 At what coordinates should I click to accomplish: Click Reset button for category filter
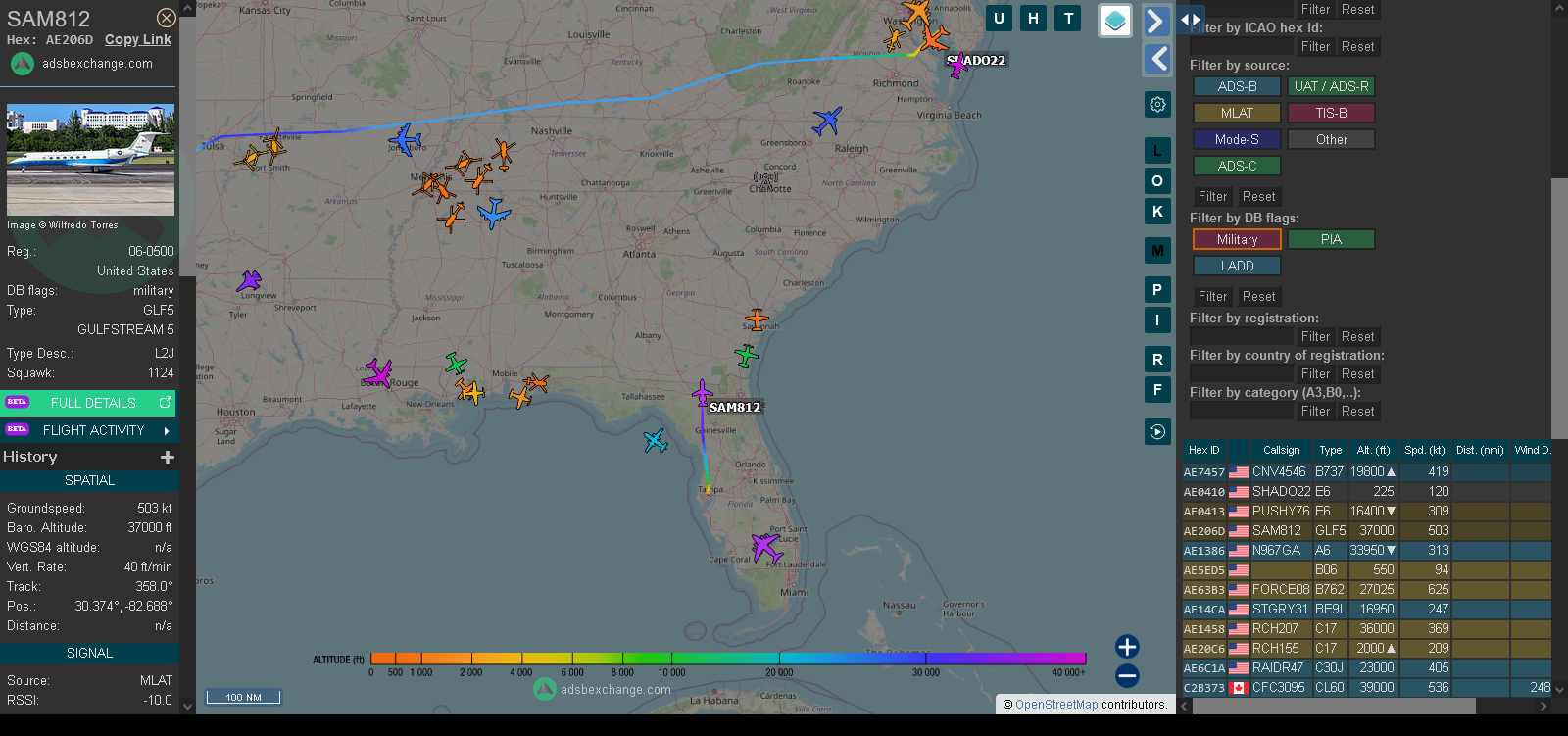pos(1357,411)
